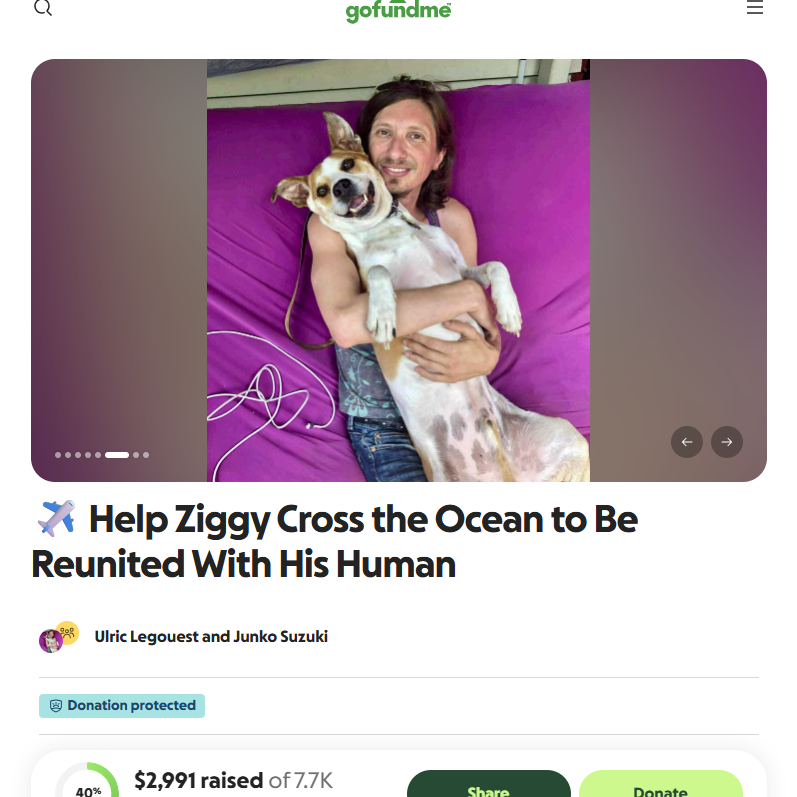Open the hamburger menu

[x=754, y=8]
